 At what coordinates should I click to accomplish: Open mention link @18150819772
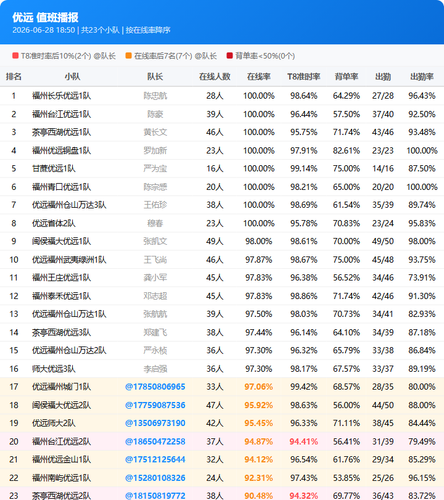tap(155, 496)
